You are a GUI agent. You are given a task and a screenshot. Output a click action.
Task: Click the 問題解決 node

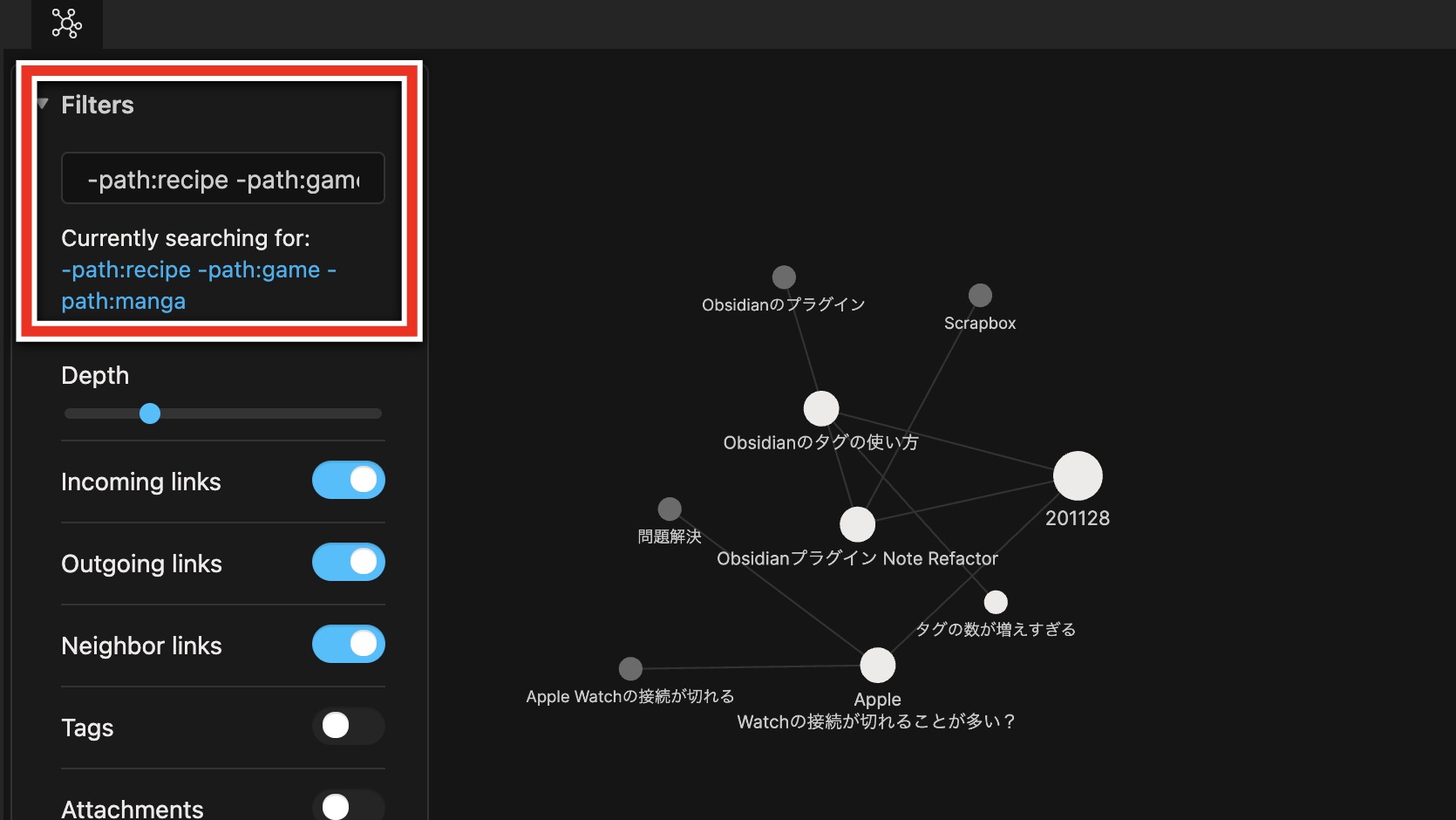(x=670, y=509)
